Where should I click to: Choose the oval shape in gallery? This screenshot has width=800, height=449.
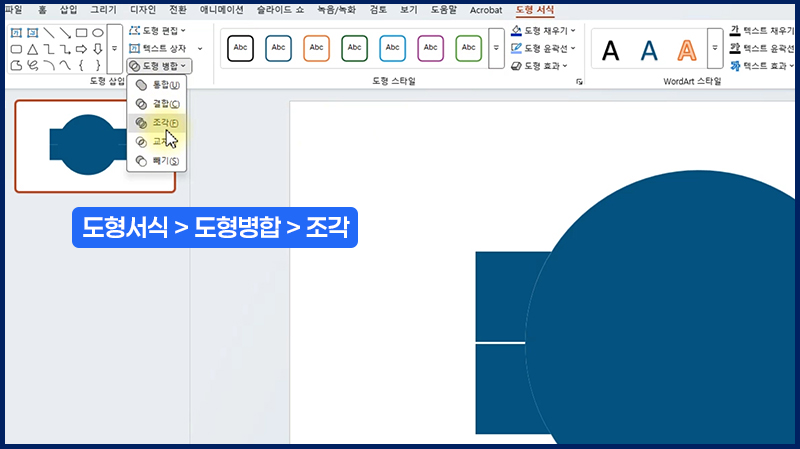pos(98,33)
